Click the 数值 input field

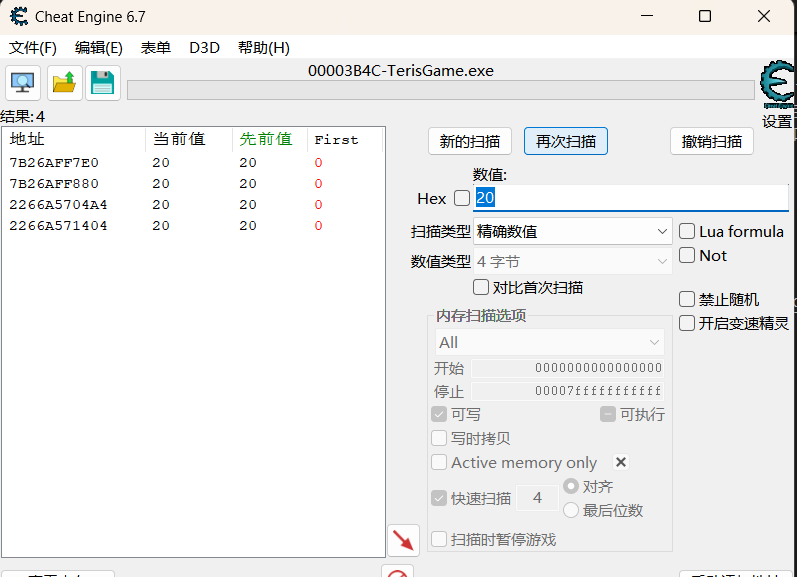[630, 198]
